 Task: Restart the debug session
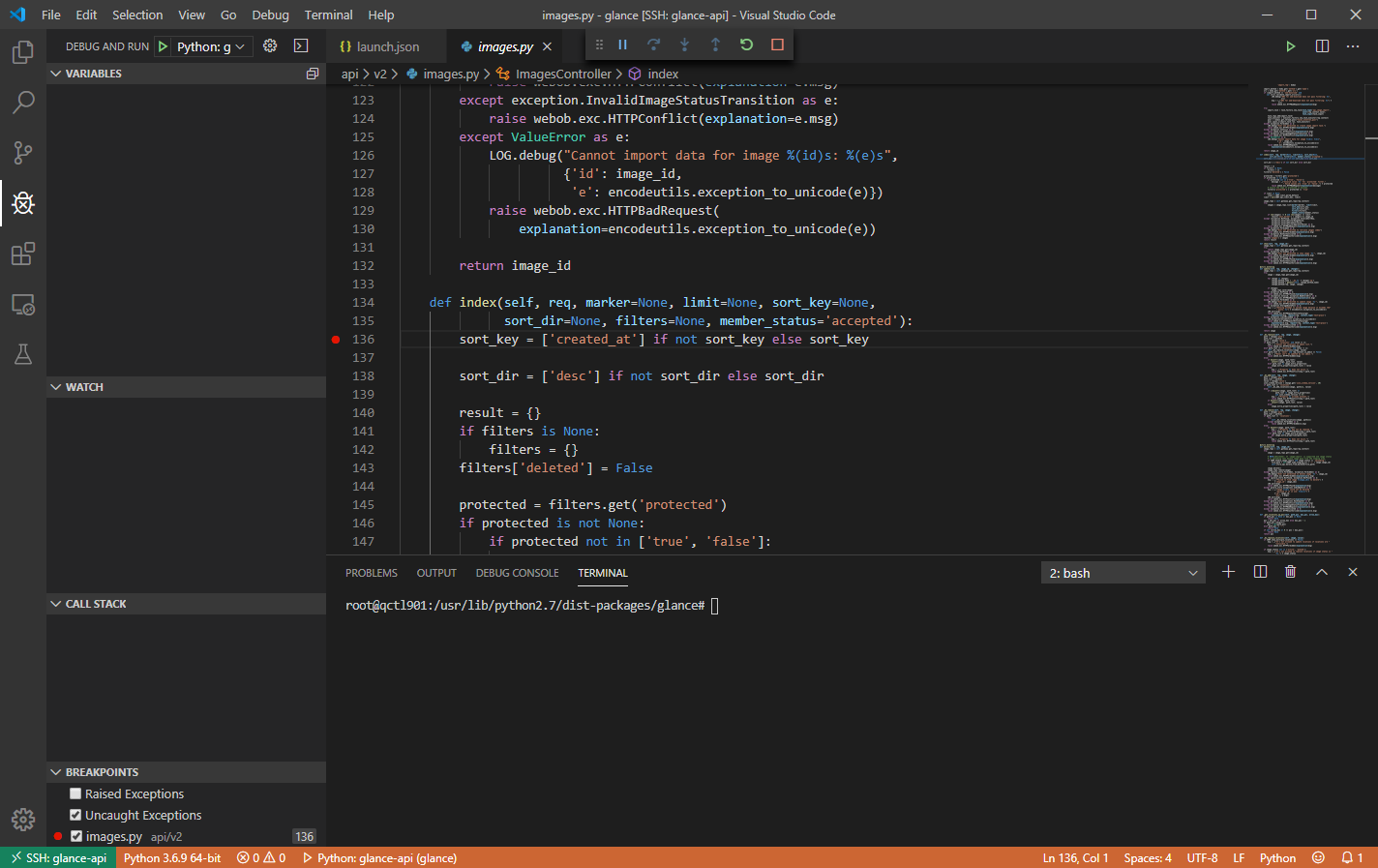(x=746, y=45)
